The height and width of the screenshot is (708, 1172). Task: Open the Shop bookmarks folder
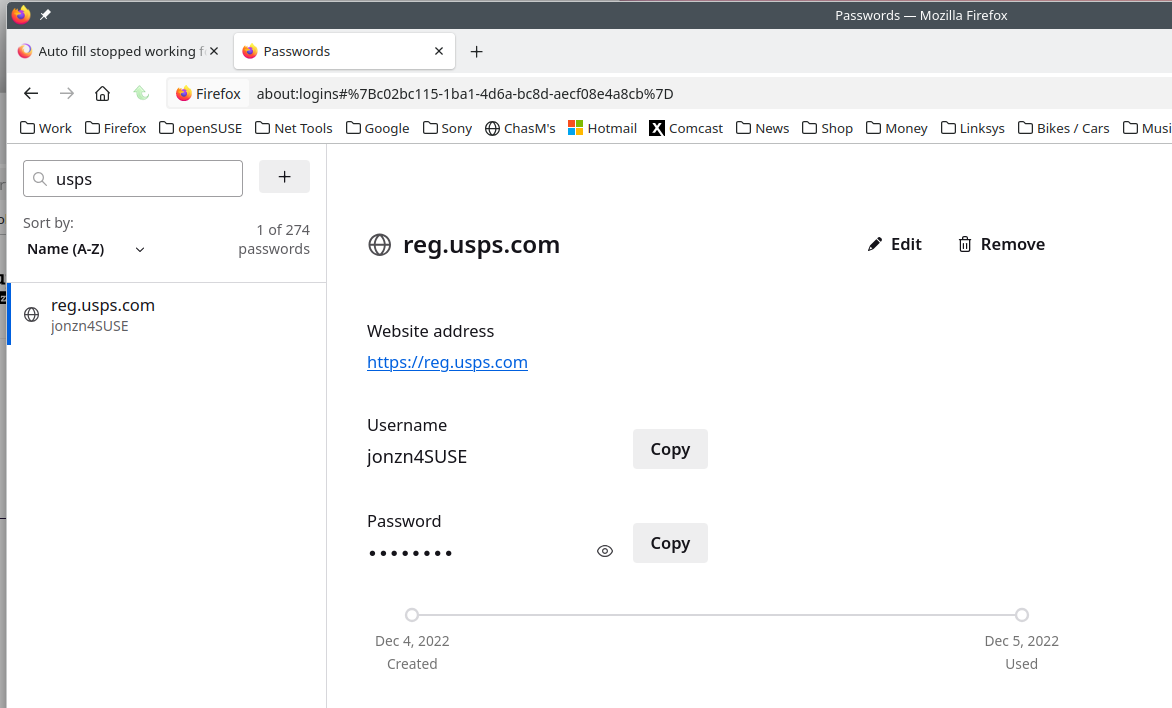827,128
